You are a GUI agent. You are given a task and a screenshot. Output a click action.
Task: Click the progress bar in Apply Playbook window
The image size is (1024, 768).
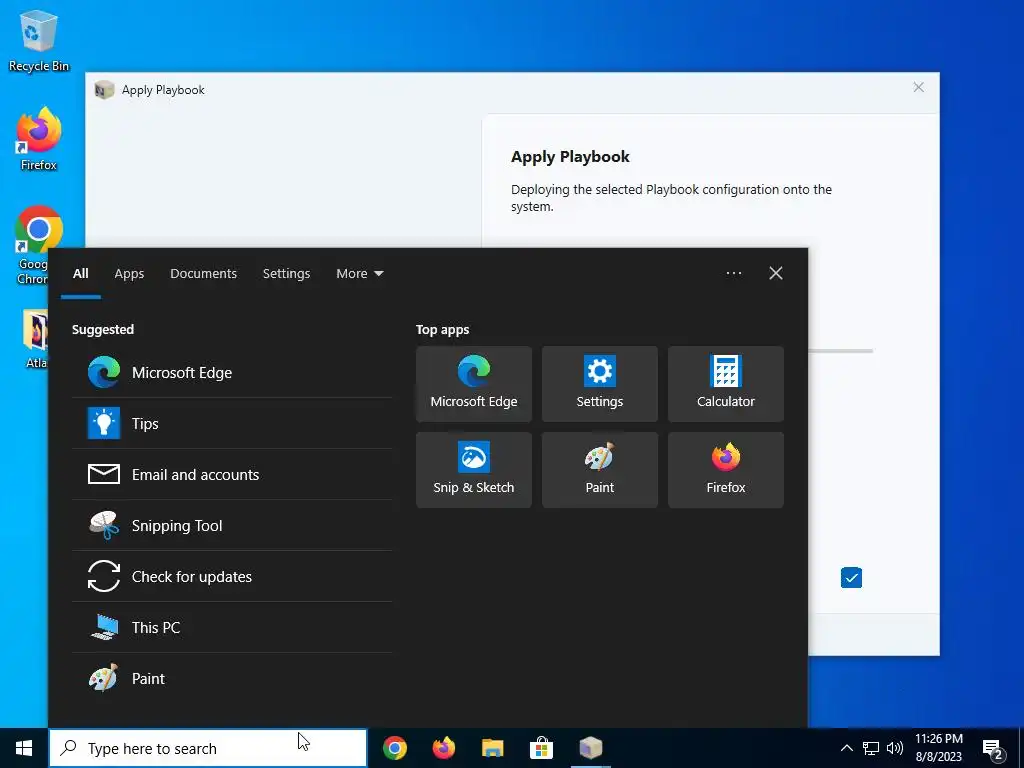(840, 351)
